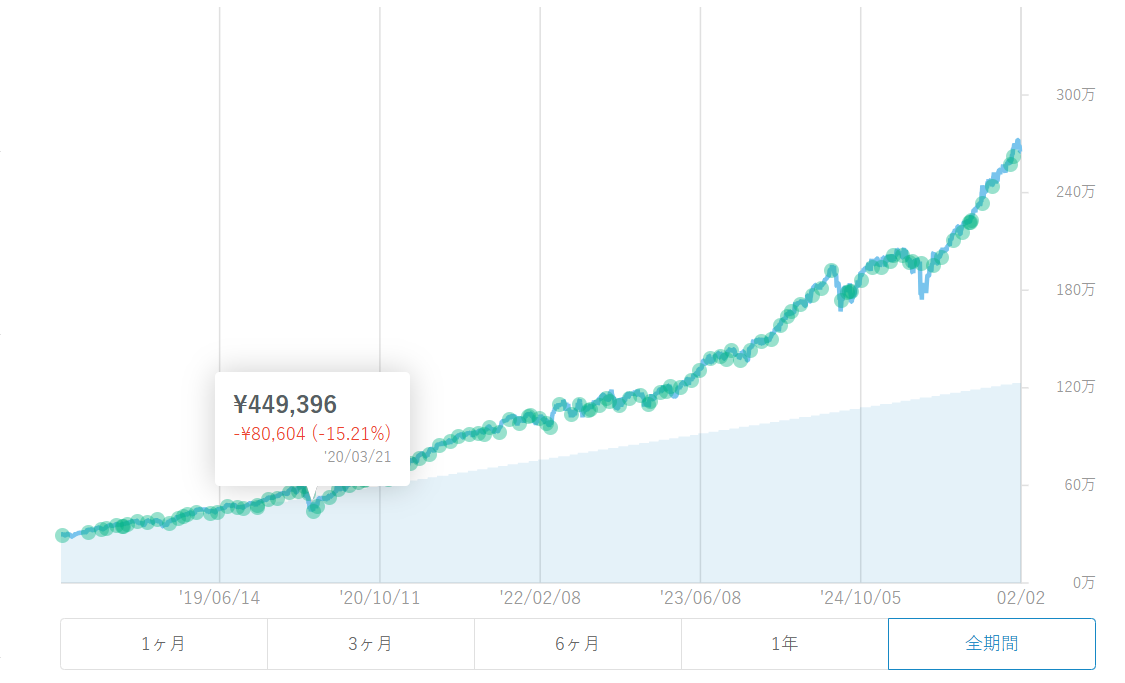Click the '24/10/05 date axis label
This screenshot has width=1125, height=683.
point(861,598)
